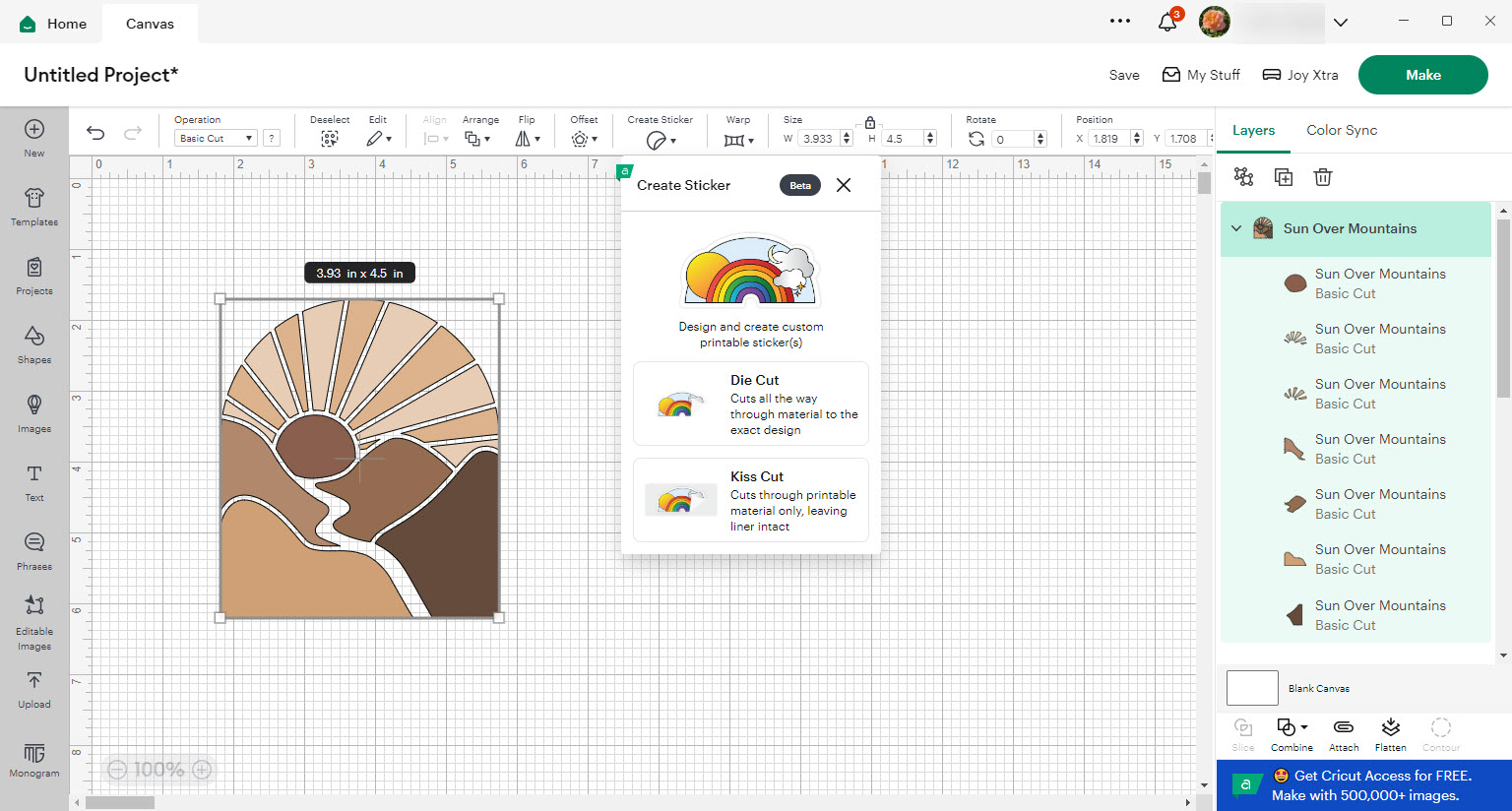Open the Home tab
1512x811 pixels.
[52, 23]
